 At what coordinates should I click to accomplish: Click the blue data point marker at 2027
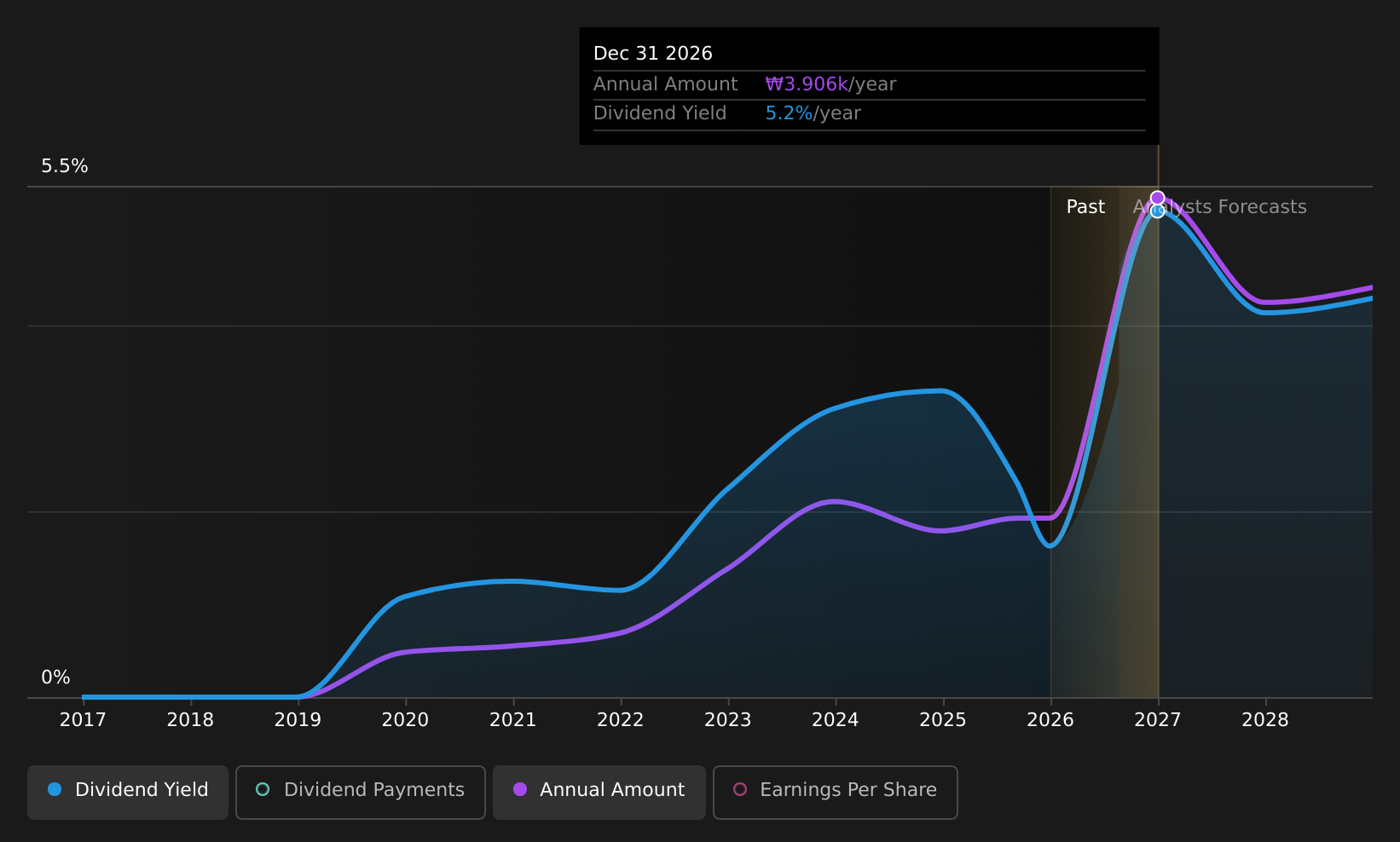1157,210
